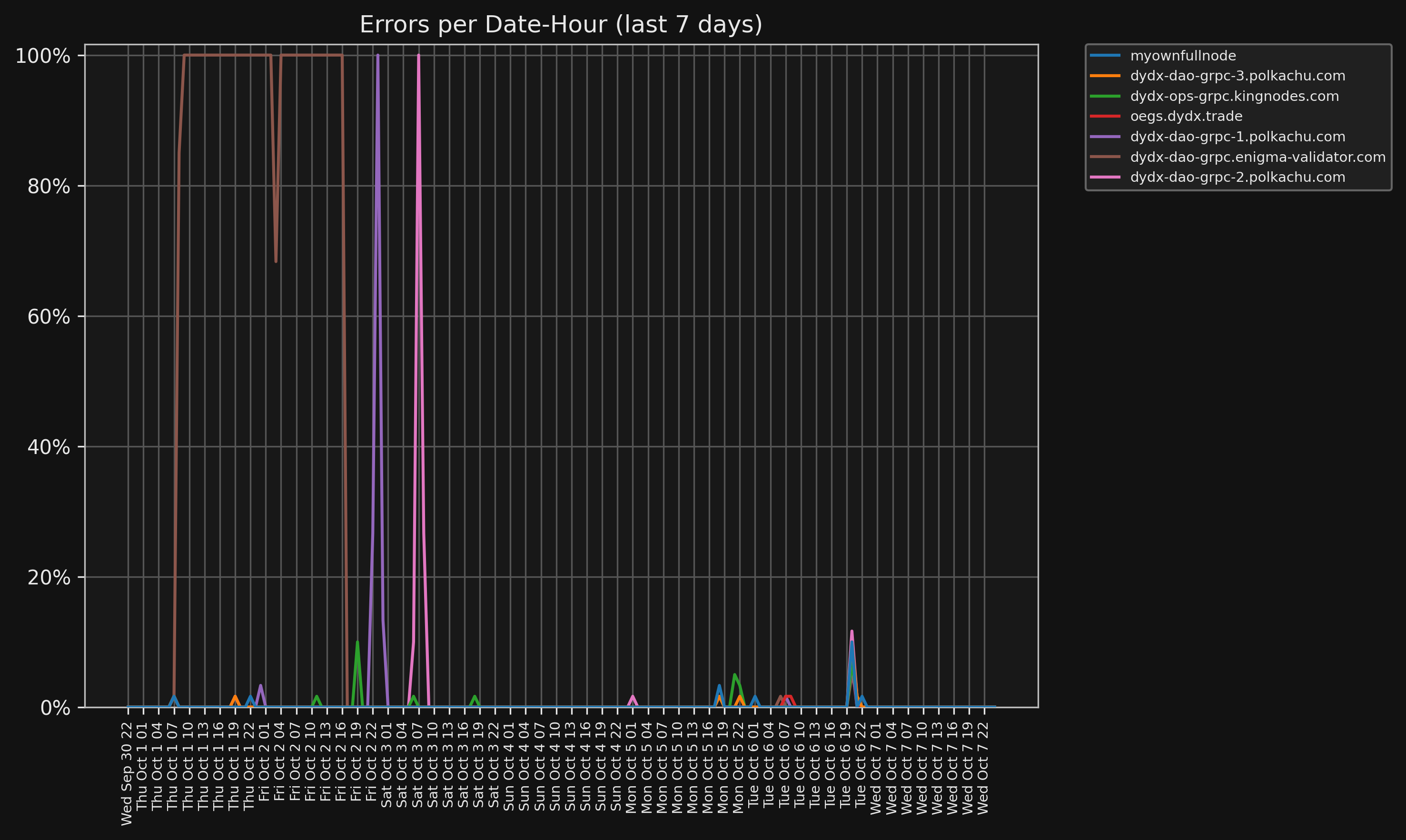This screenshot has height=840, width=1406.
Task: Click the 40% y-axis label
Action: click(49, 447)
